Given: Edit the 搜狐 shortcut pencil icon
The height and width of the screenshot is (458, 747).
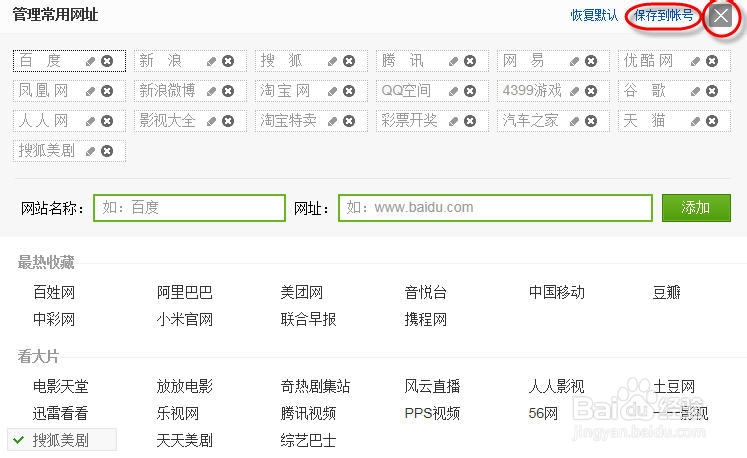Looking at the screenshot, I should click(x=332, y=61).
